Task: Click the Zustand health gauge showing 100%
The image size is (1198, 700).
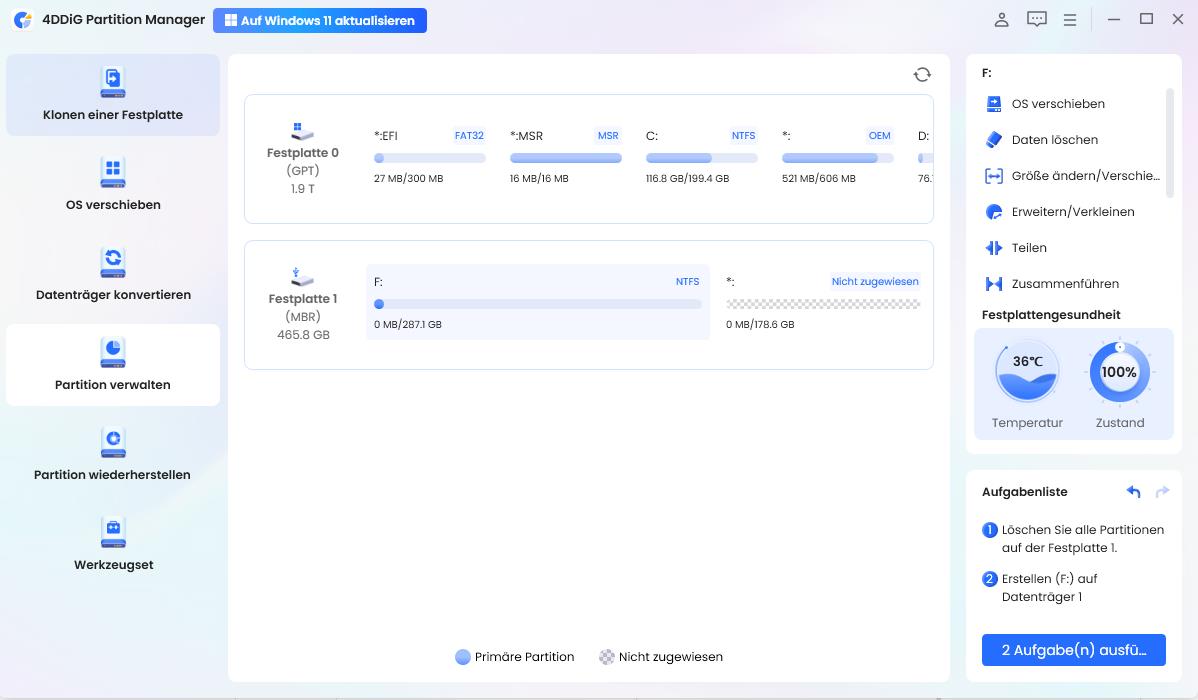Action: click(1119, 371)
